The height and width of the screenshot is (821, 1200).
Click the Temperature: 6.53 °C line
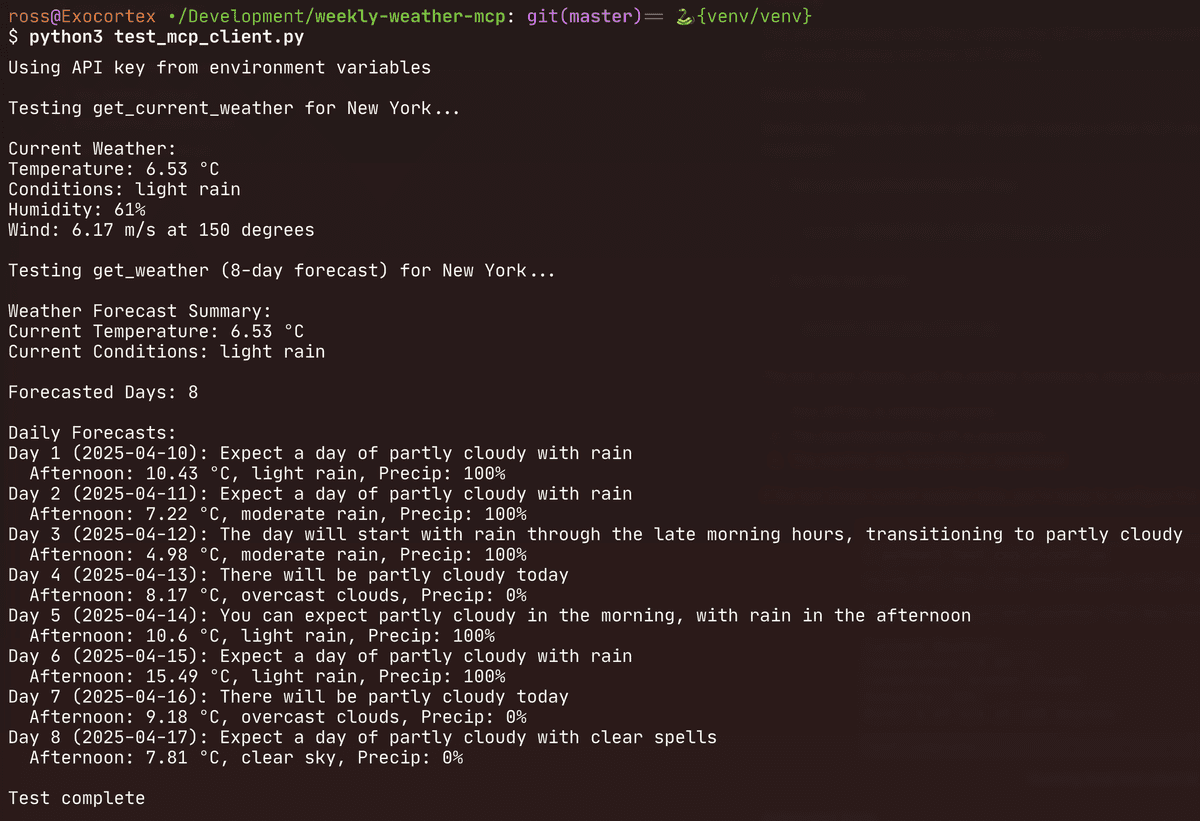pos(113,169)
